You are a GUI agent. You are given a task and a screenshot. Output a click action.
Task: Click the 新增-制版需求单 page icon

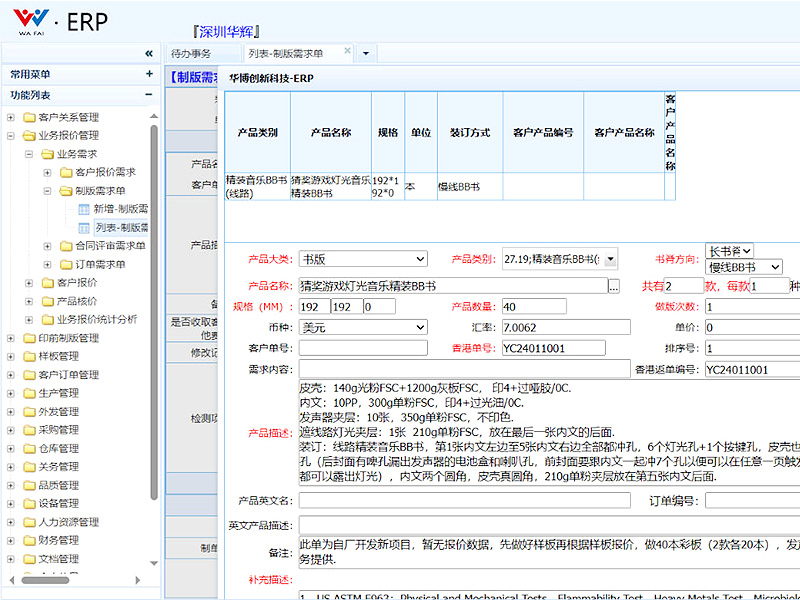point(84,209)
